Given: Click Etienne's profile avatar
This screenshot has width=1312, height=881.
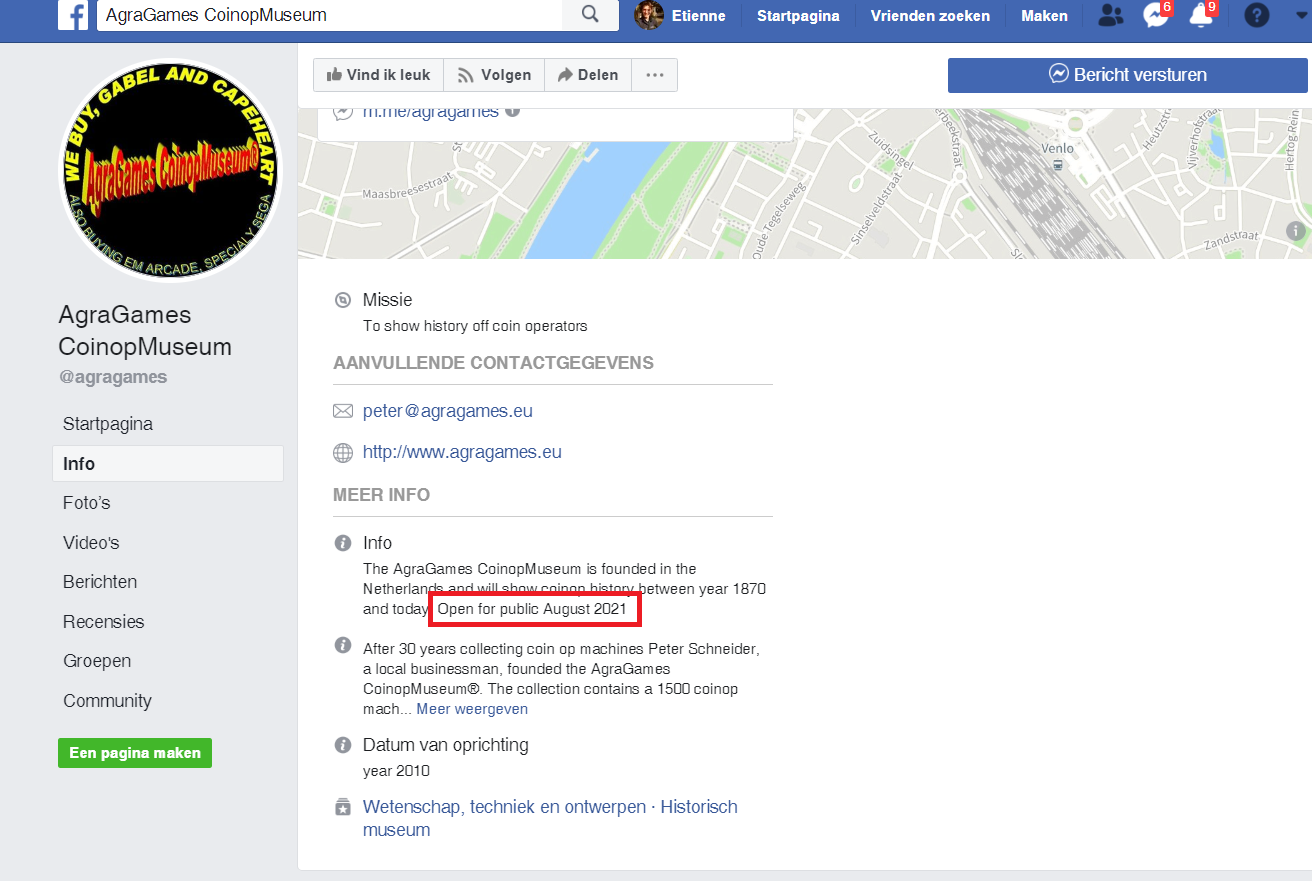Looking at the screenshot, I should 649,15.
